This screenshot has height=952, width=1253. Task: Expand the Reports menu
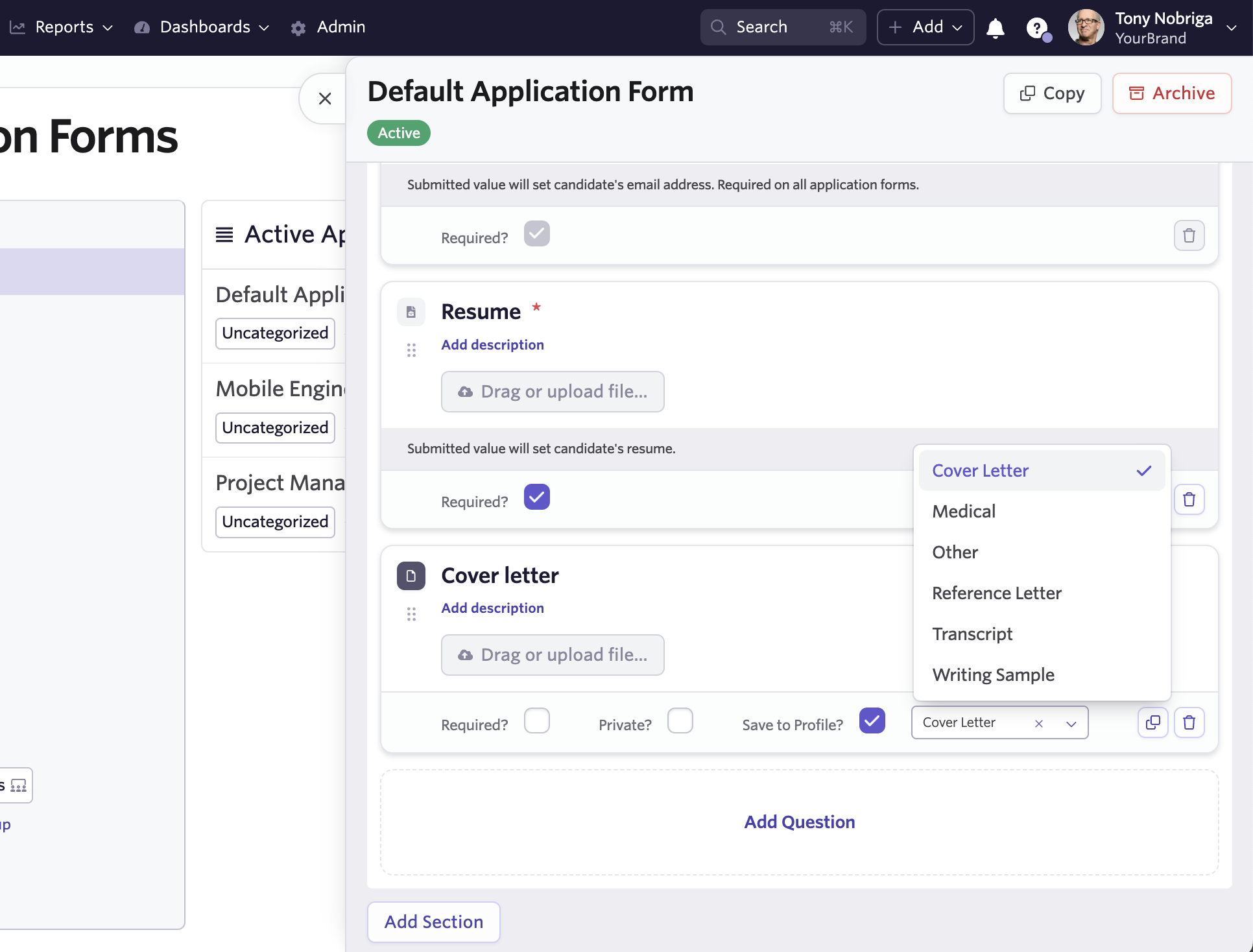(63, 27)
